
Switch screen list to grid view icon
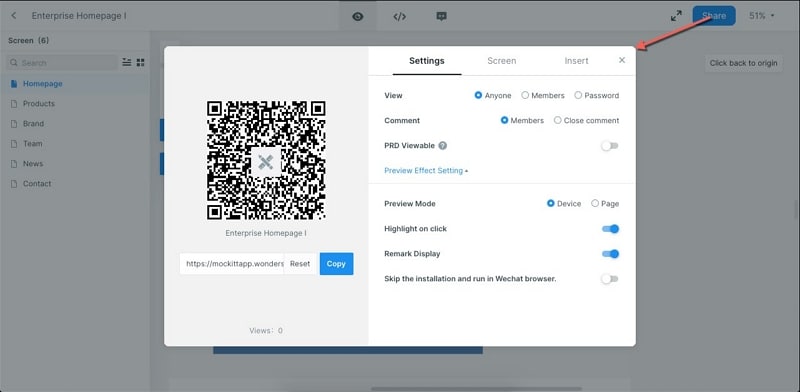click(140, 62)
